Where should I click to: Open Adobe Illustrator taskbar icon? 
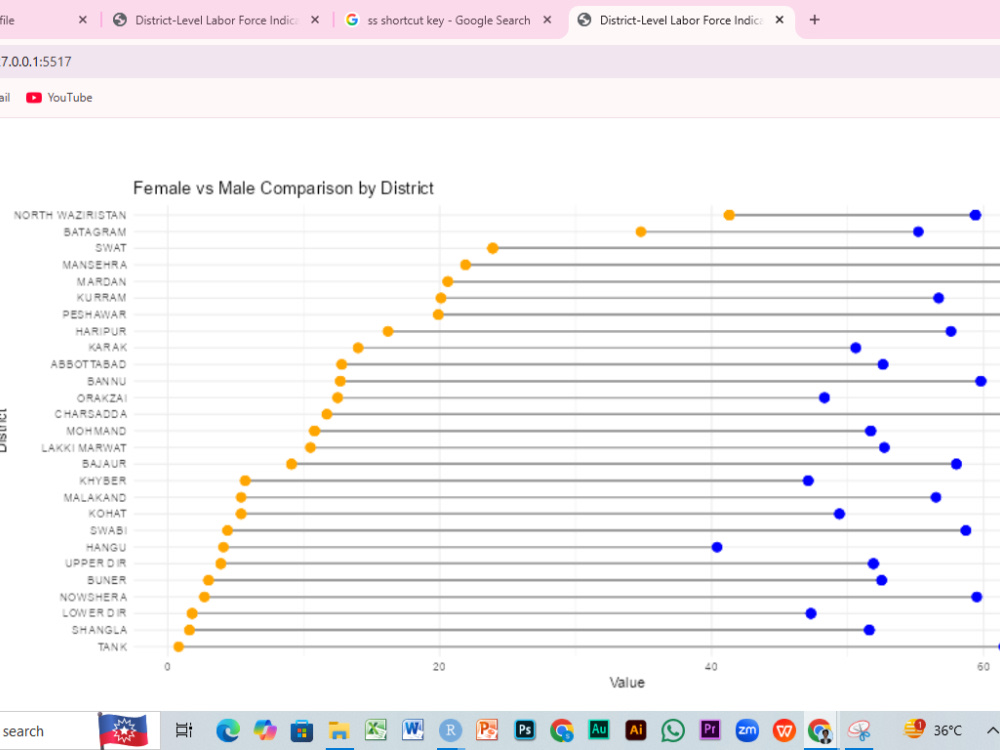[636, 730]
